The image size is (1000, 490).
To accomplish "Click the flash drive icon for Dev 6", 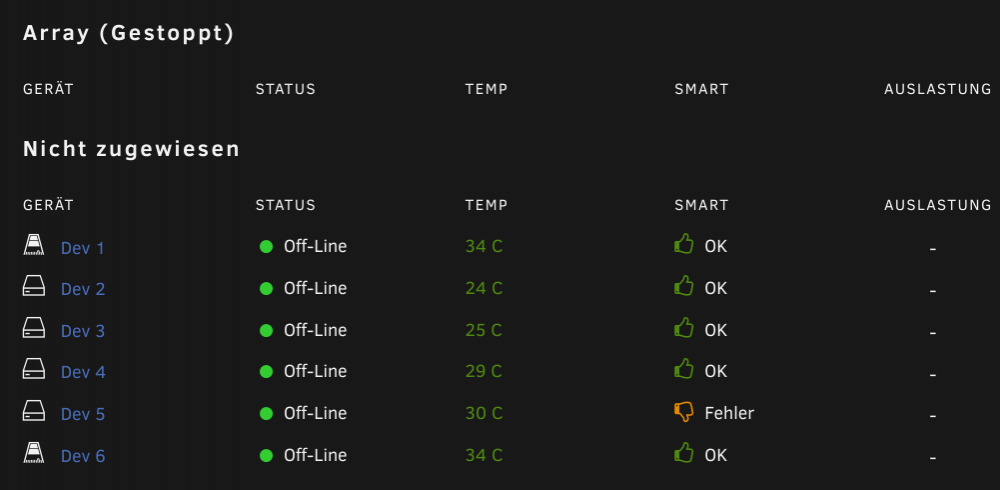I will click(x=34, y=453).
